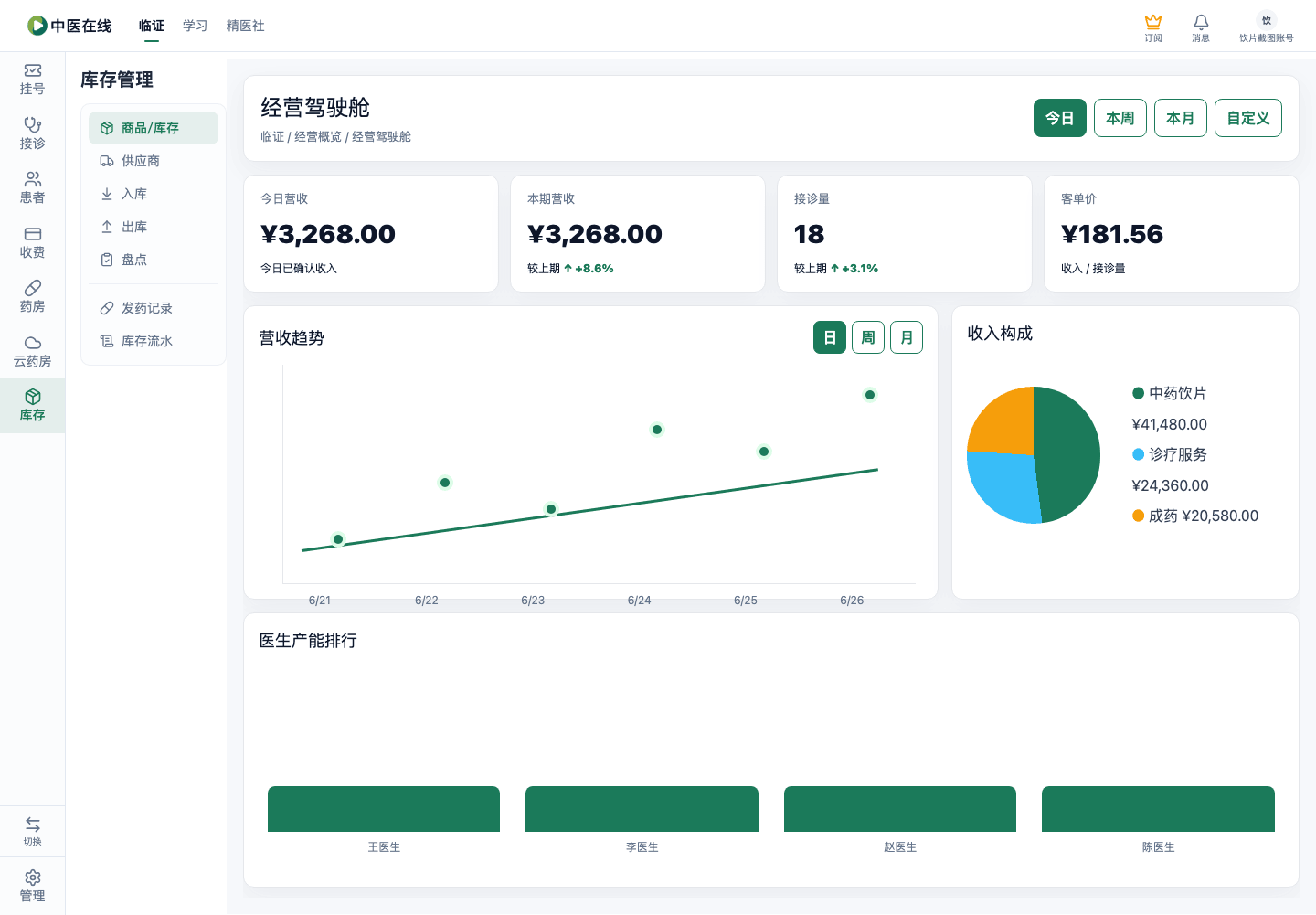Screen dimensions: 1316x915
Task: Open 消息 notifications bell
Action: click(1201, 27)
